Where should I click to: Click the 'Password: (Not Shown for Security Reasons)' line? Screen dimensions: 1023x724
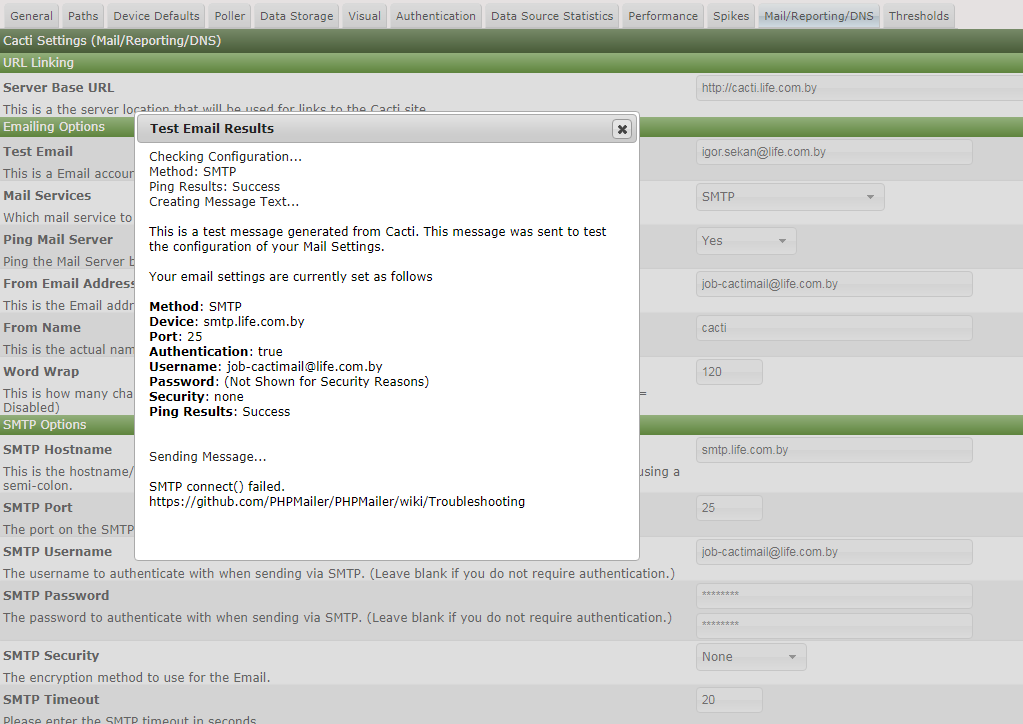288,382
